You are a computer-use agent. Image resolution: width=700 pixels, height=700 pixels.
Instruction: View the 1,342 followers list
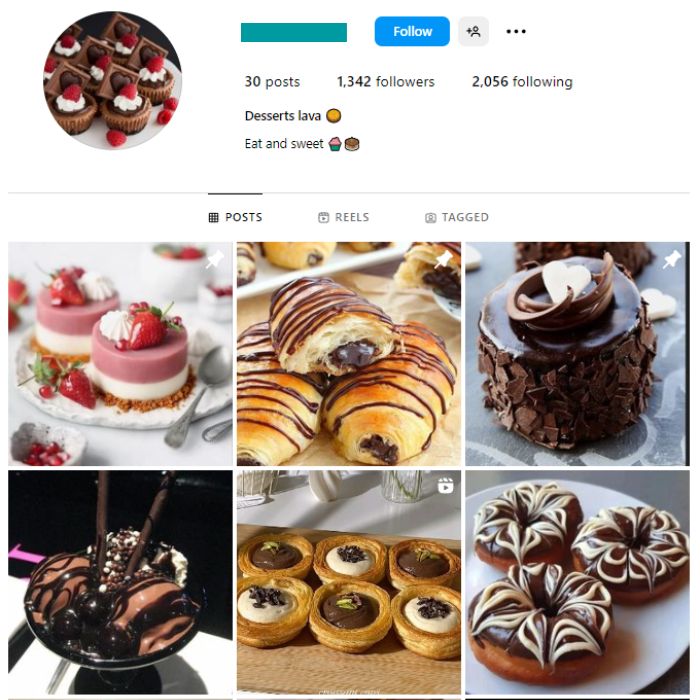coord(385,82)
